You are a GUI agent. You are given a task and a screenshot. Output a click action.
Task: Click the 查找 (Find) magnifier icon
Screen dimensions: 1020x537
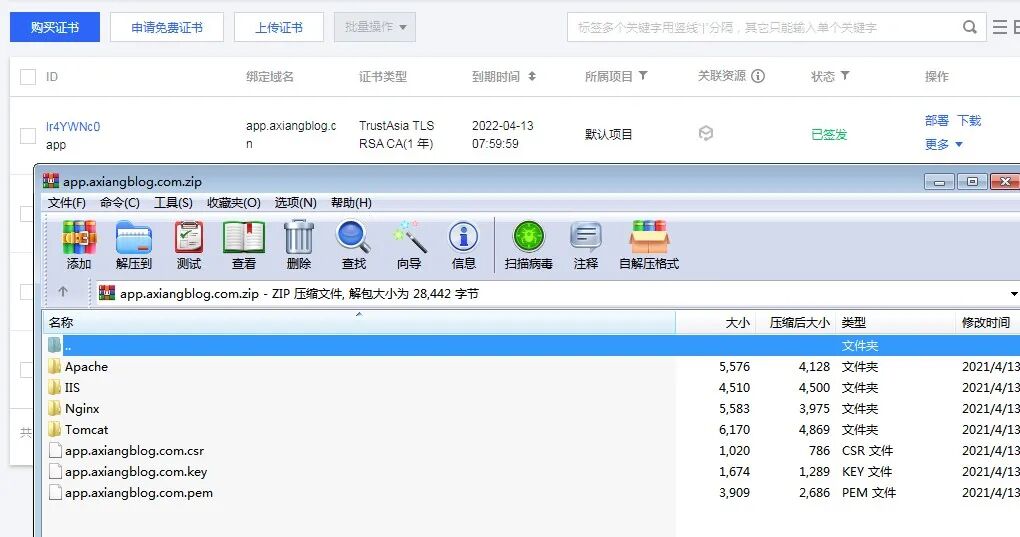353,237
